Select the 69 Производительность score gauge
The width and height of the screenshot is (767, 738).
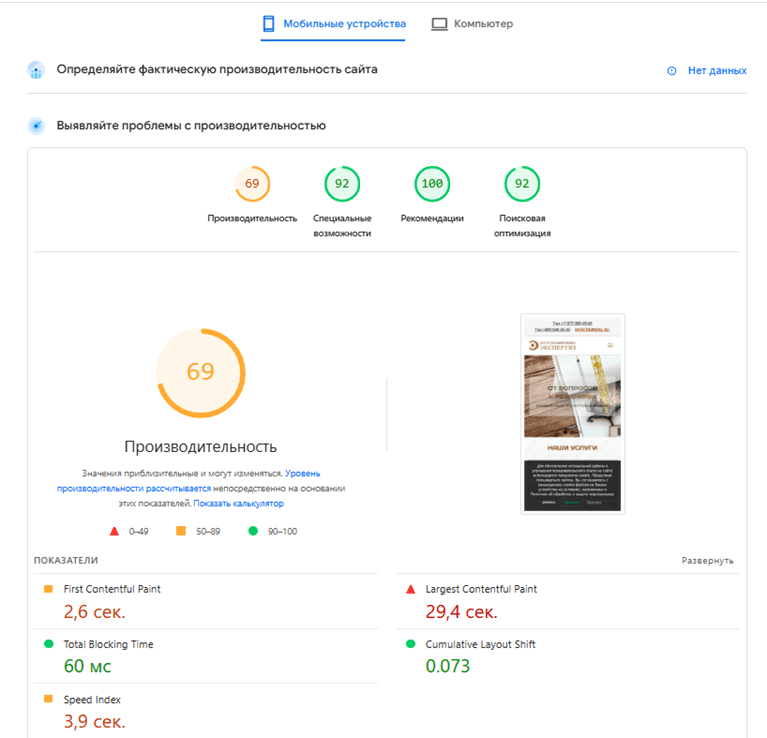pyautogui.click(x=252, y=184)
